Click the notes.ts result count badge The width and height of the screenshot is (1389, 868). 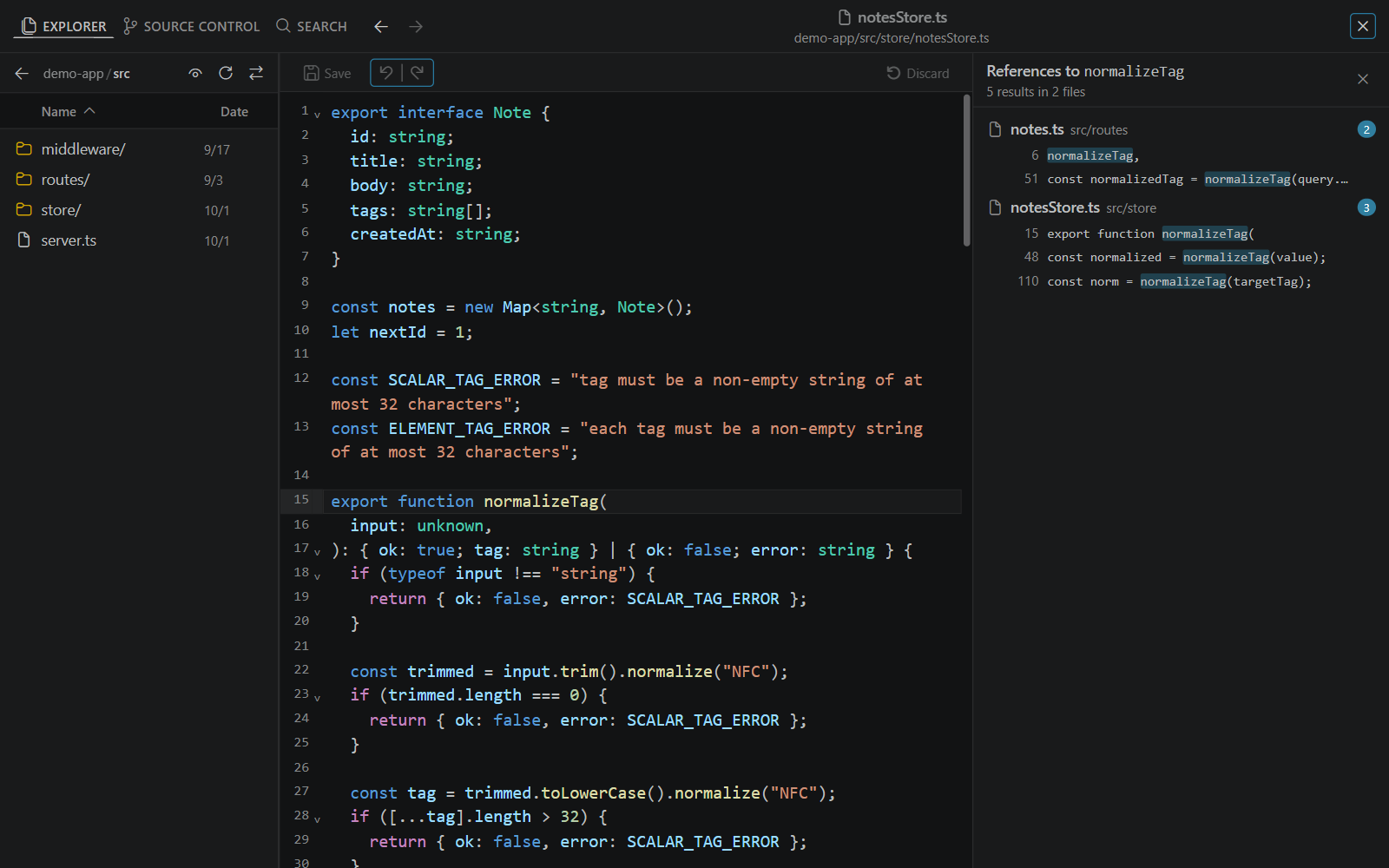1366,129
